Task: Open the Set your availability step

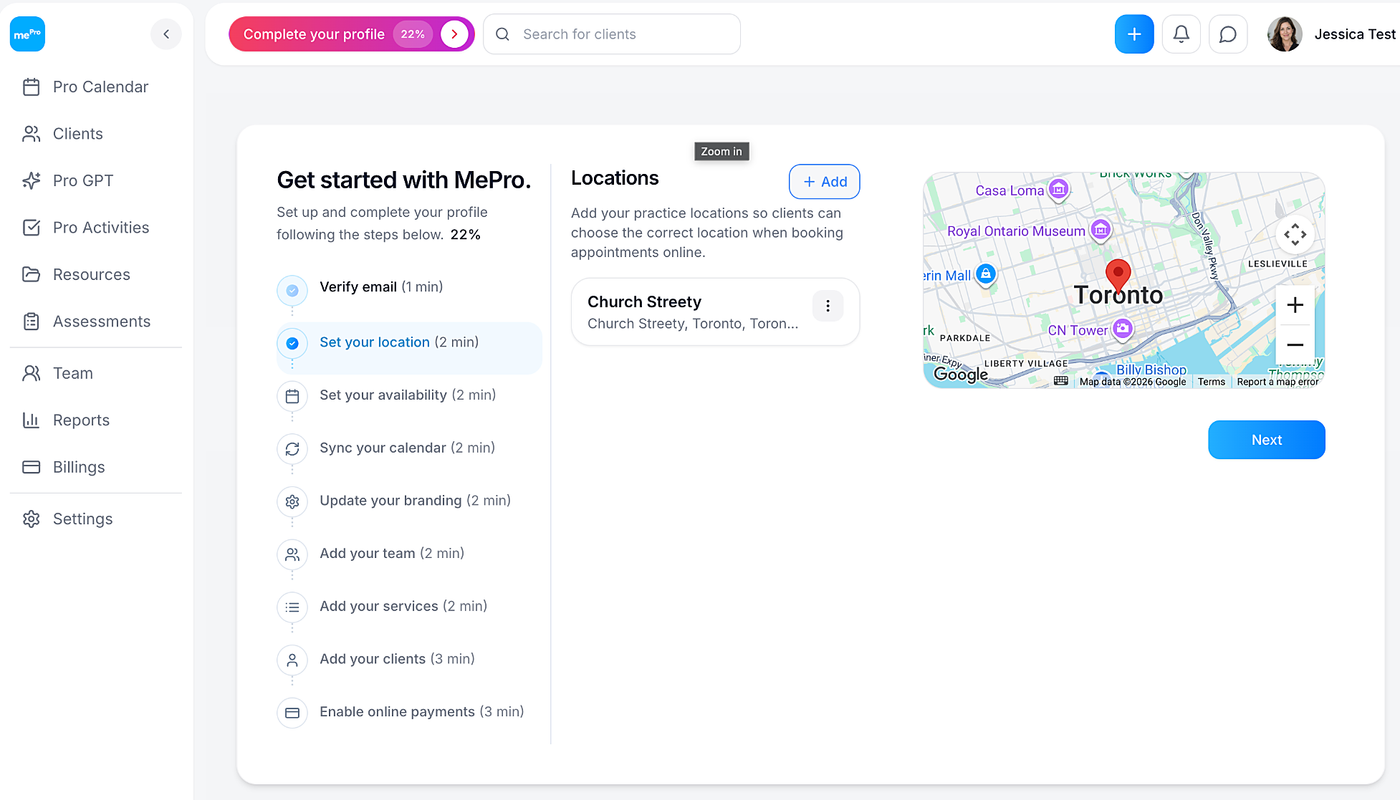Action: pyautogui.click(x=409, y=396)
